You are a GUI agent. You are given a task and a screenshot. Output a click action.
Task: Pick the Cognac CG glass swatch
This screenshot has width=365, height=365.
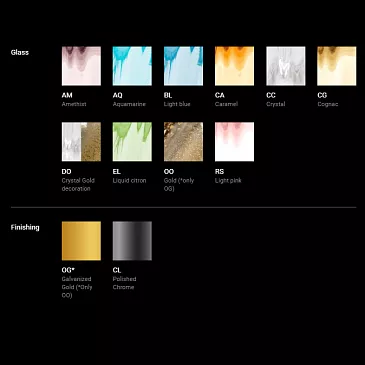pos(337,66)
